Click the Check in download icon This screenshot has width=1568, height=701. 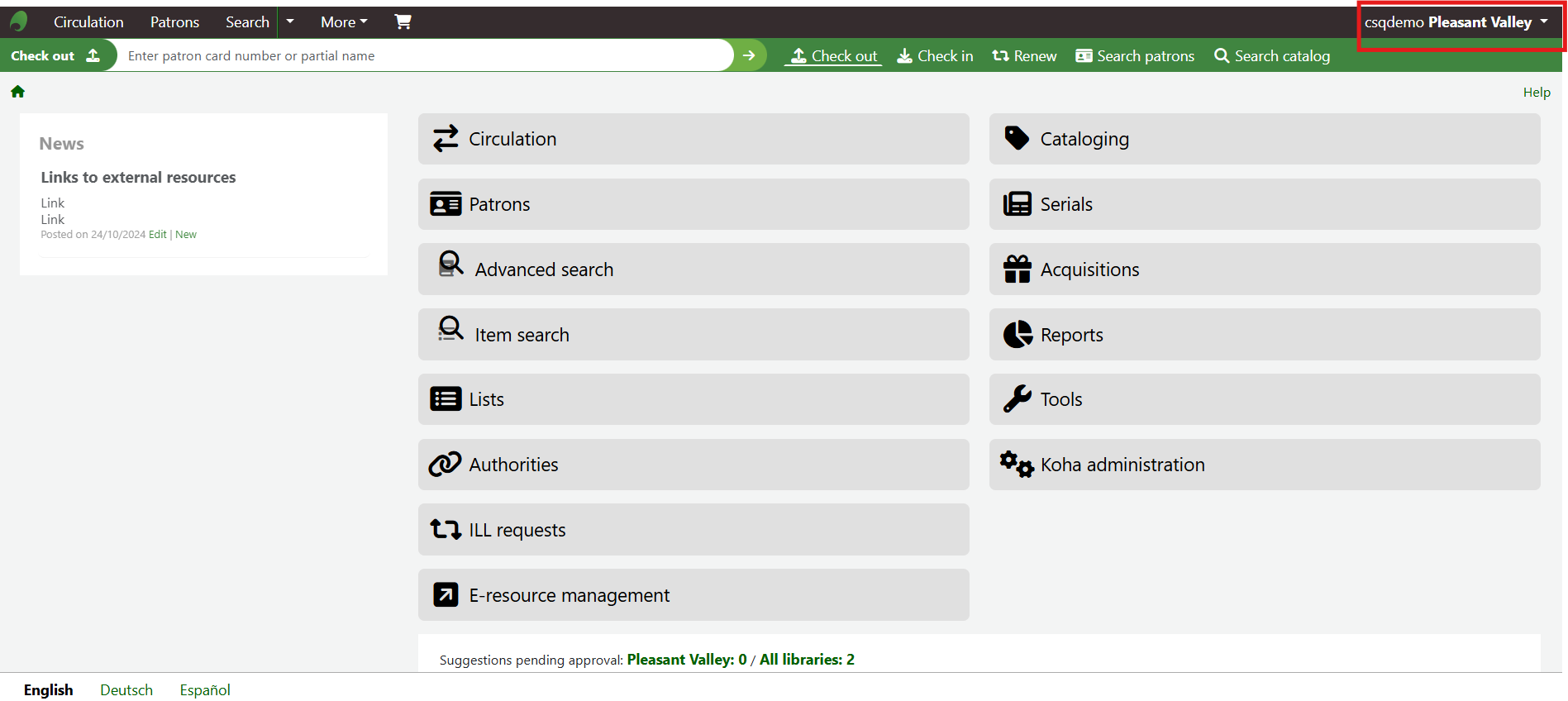pyautogui.click(x=905, y=55)
